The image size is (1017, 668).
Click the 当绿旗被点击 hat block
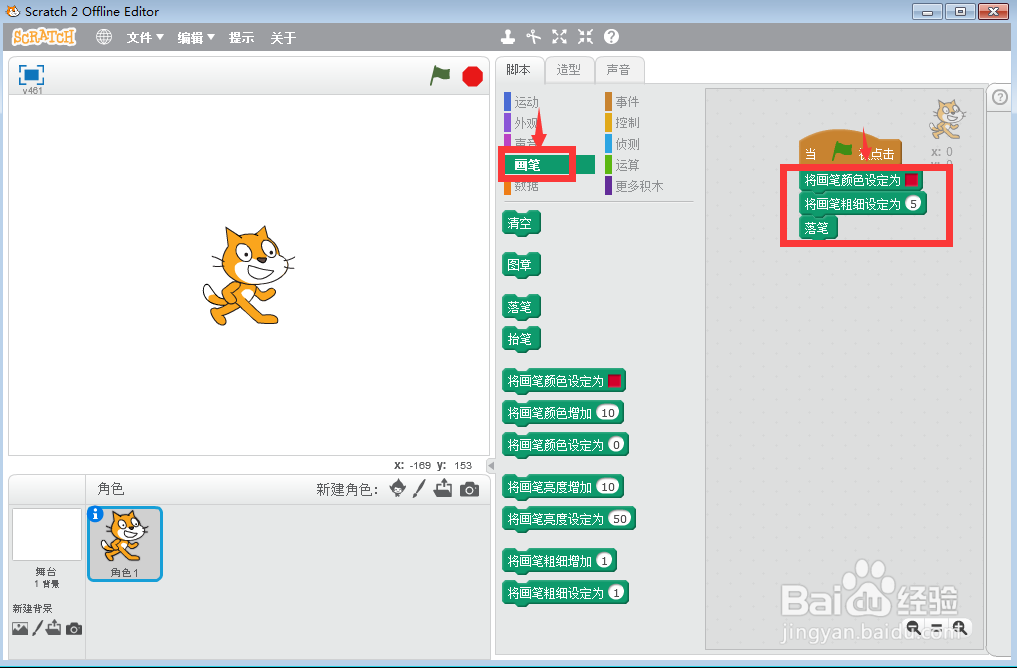[850, 149]
